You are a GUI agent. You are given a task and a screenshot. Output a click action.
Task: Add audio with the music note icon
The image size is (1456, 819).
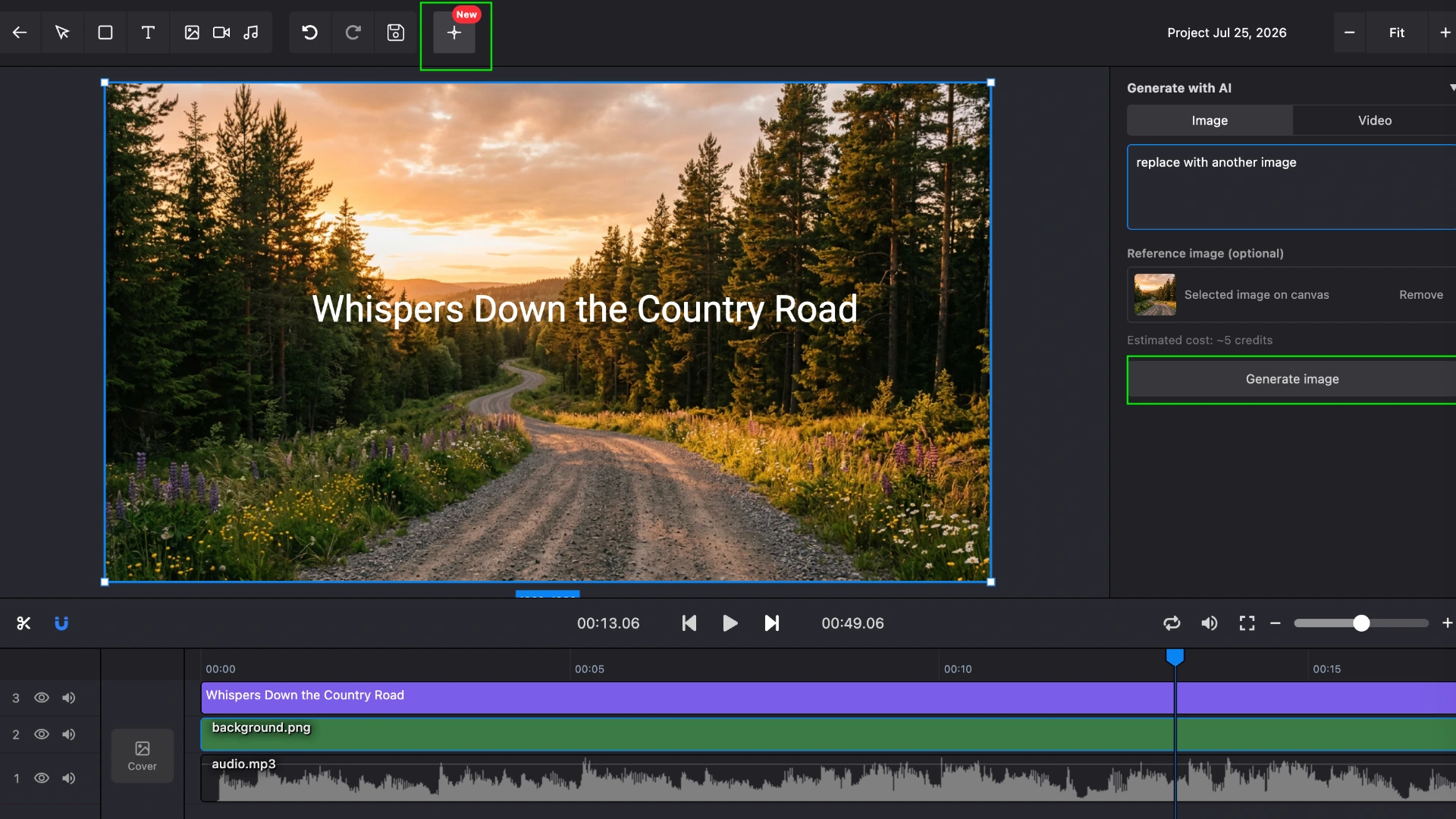tap(251, 33)
